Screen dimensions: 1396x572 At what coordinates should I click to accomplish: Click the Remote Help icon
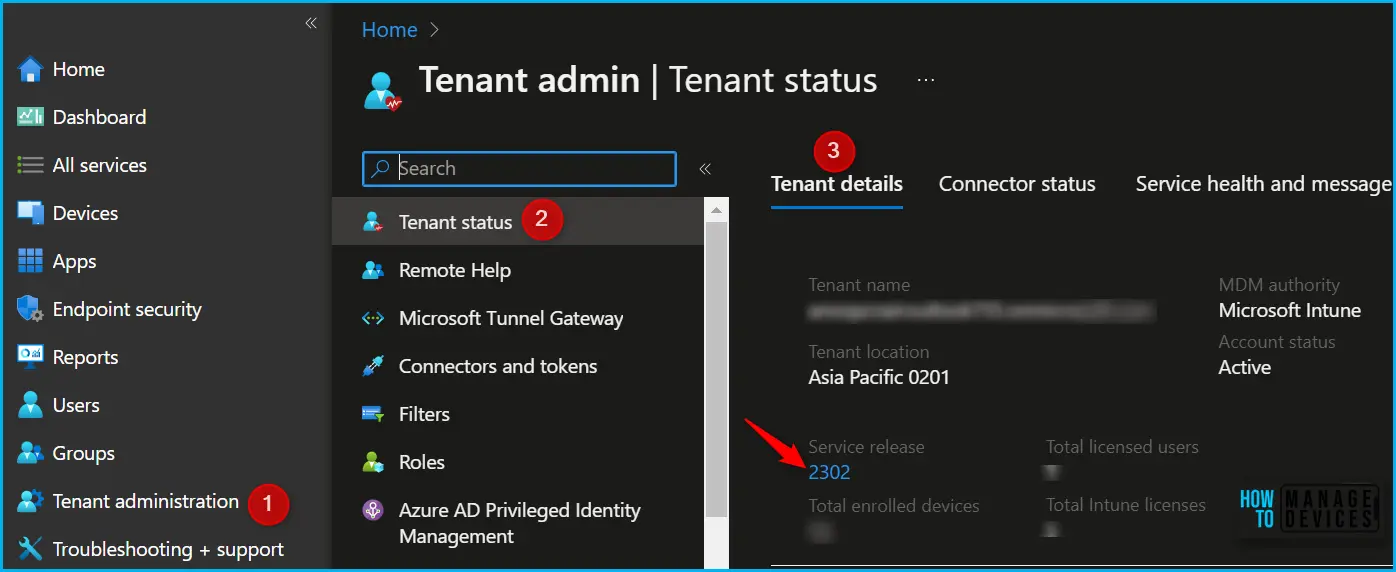click(373, 270)
